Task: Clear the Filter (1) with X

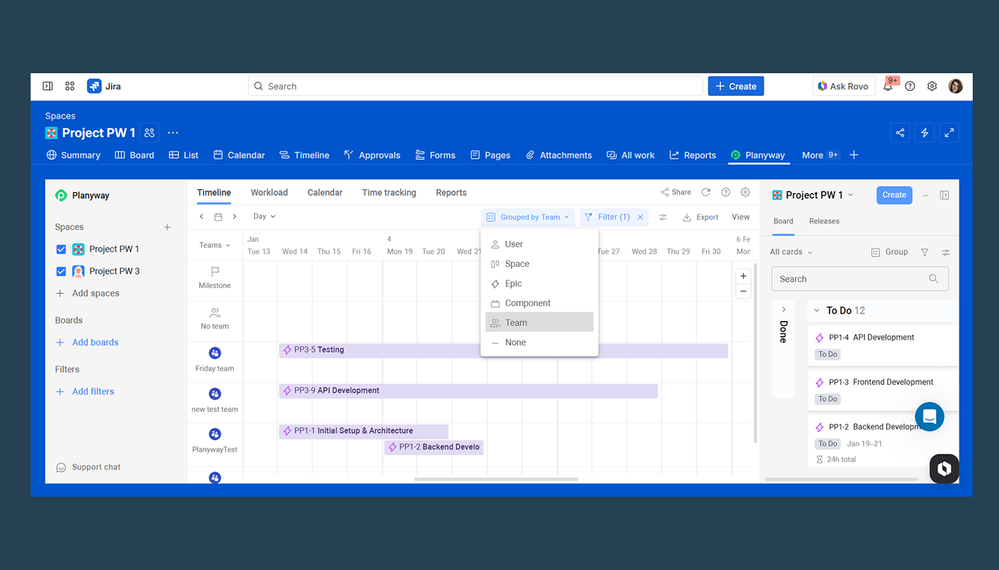Action: tap(640, 217)
